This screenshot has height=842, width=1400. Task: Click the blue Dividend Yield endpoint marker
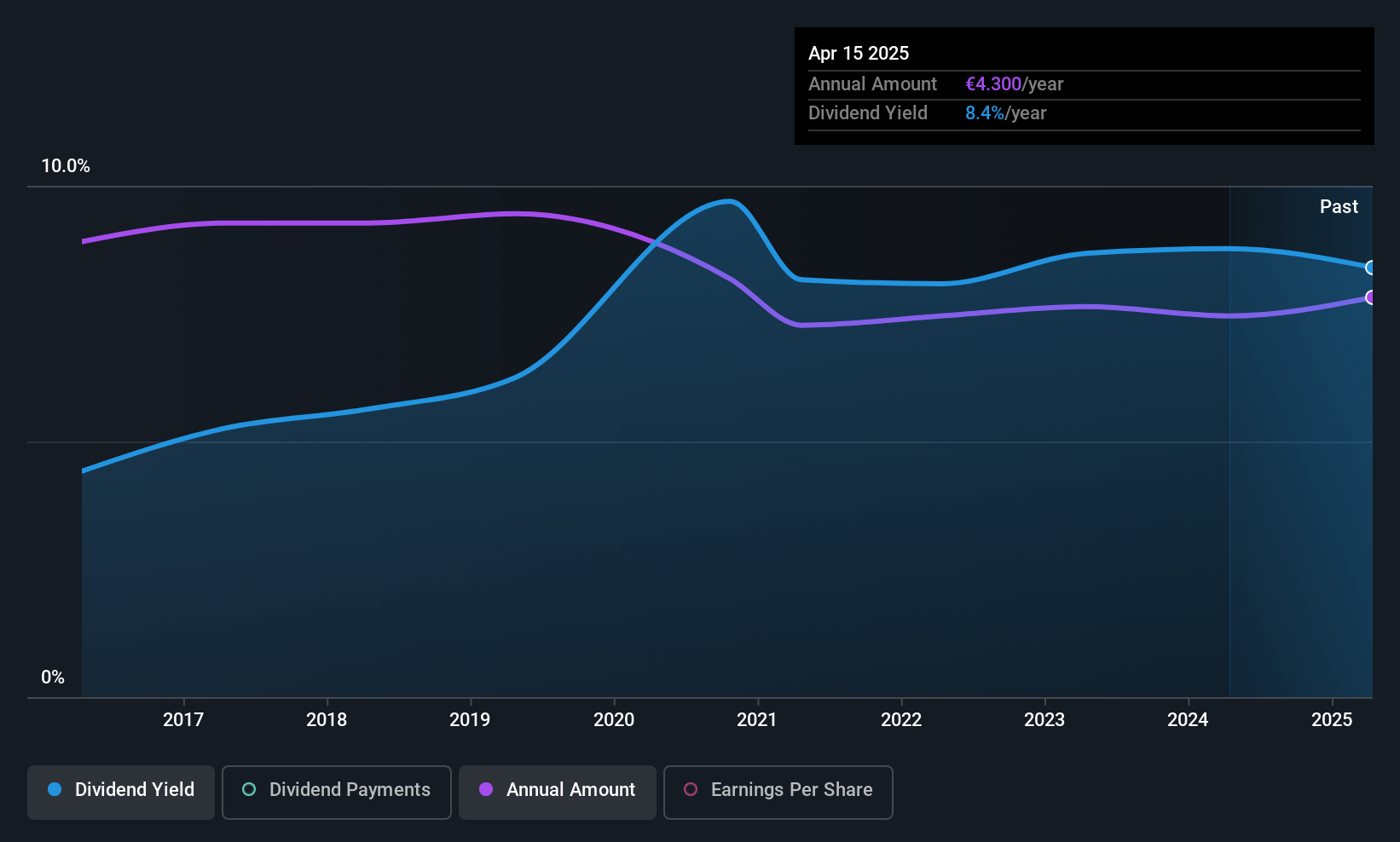coord(1371,268)
